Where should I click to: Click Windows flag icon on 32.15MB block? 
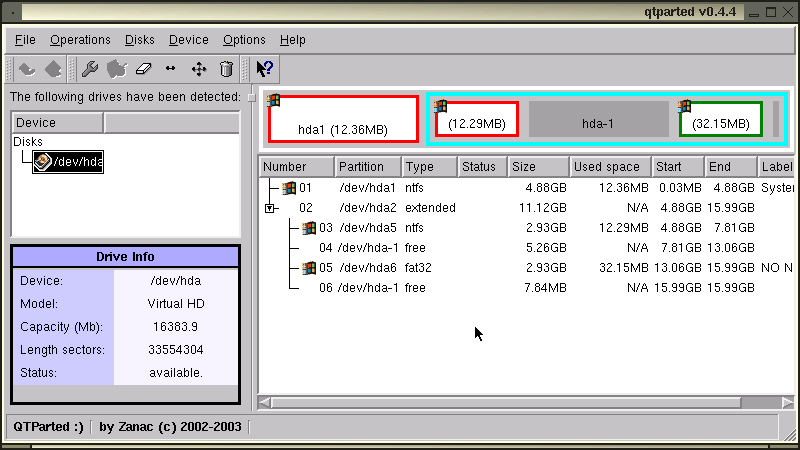point(684,106)
